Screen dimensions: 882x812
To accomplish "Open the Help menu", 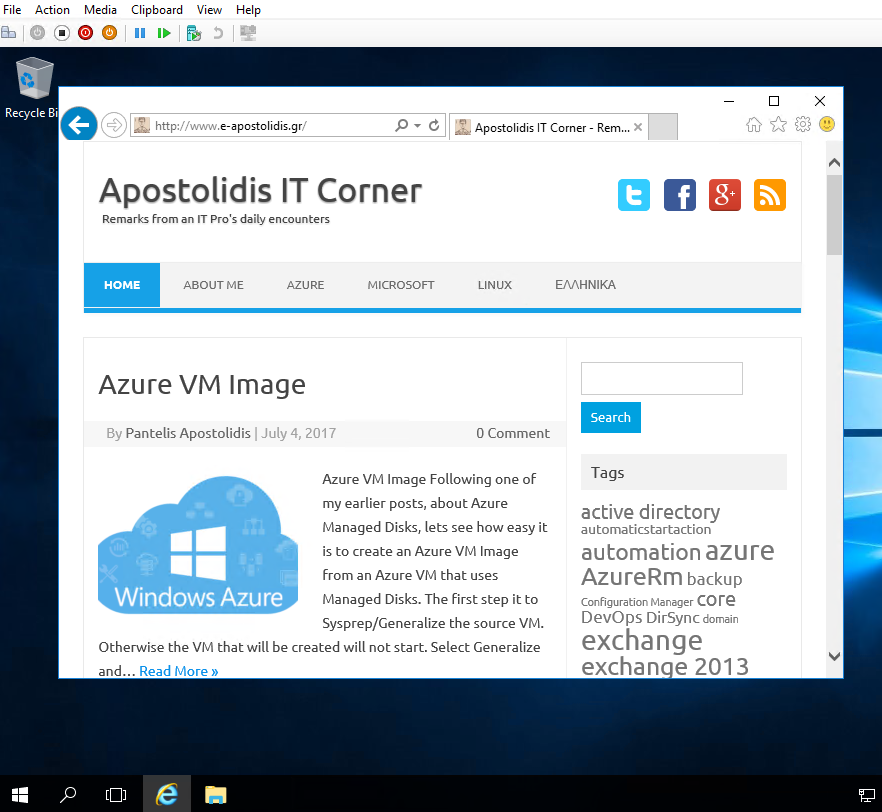I will coord(248,10).
